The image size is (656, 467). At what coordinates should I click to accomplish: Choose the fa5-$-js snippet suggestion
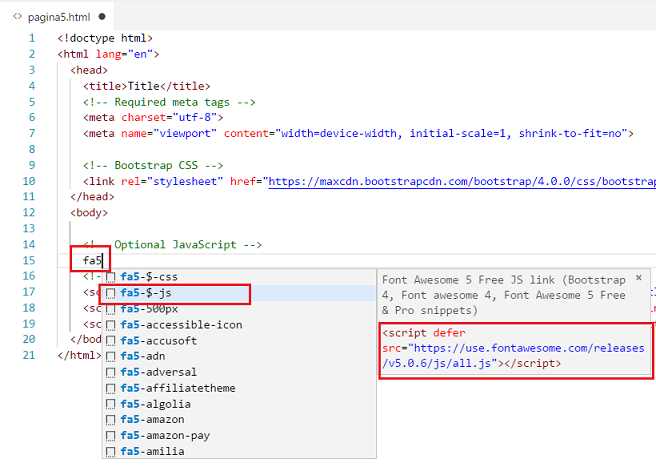[239, 293]
